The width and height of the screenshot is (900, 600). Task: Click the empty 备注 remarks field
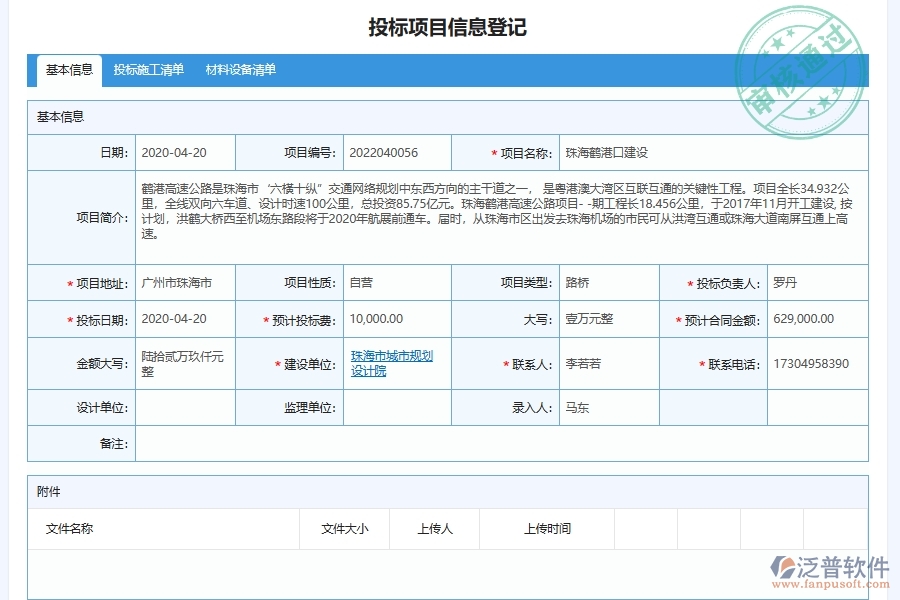[500, 445]
